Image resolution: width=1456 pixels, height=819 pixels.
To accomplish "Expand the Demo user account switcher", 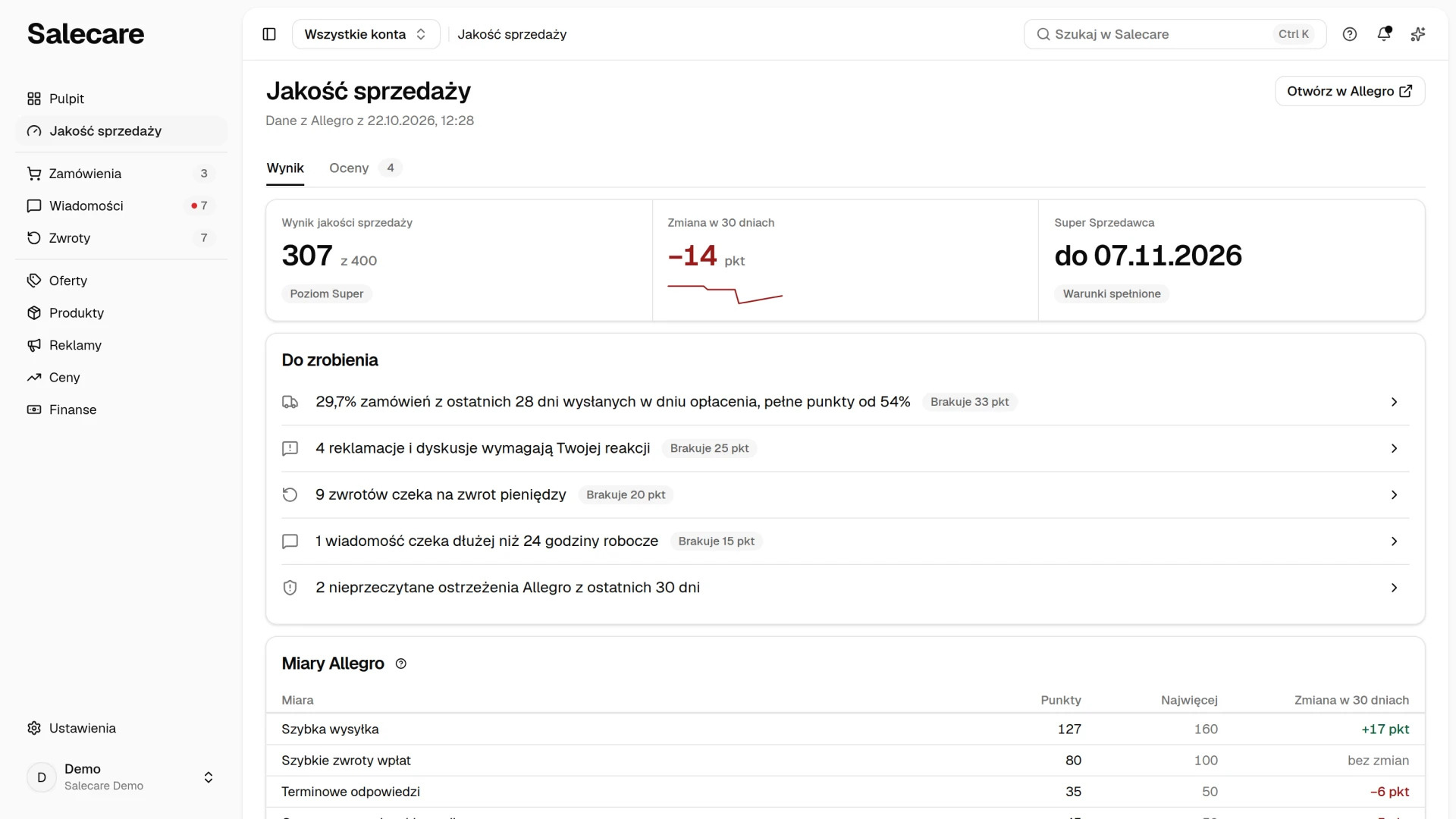I will click(x=121, y=777).
